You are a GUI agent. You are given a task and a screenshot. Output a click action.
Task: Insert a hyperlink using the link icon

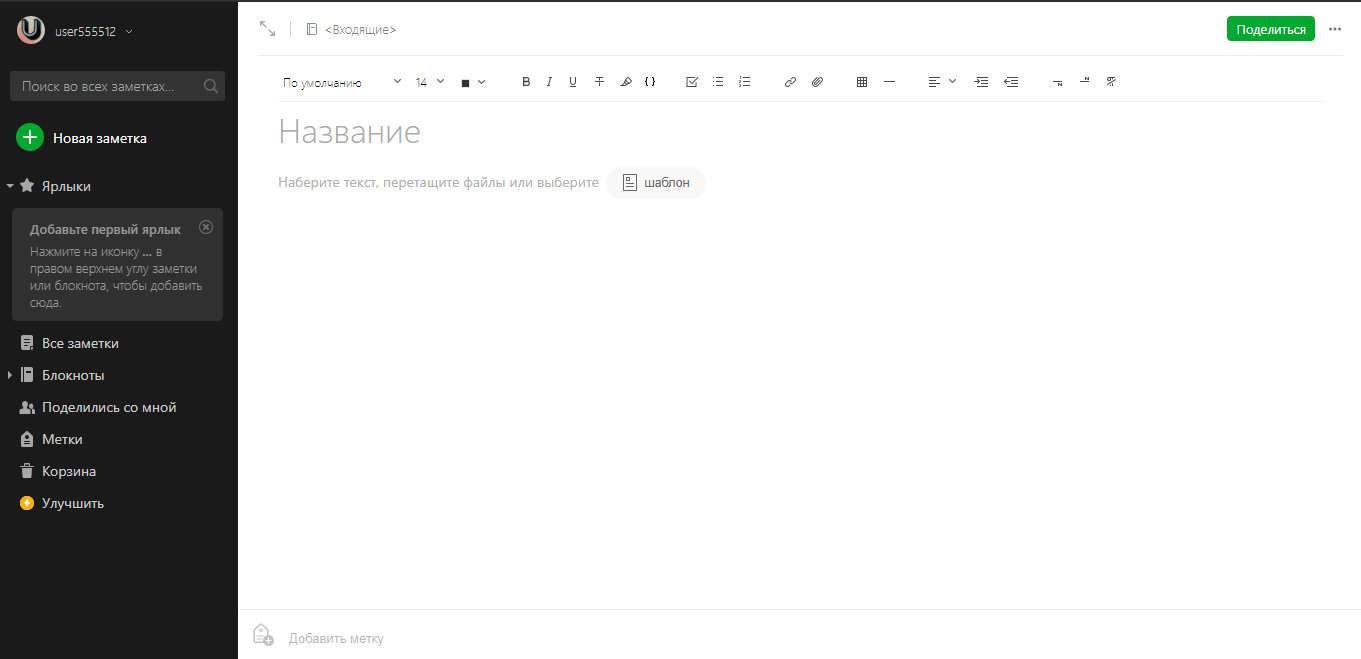(790, 82)
